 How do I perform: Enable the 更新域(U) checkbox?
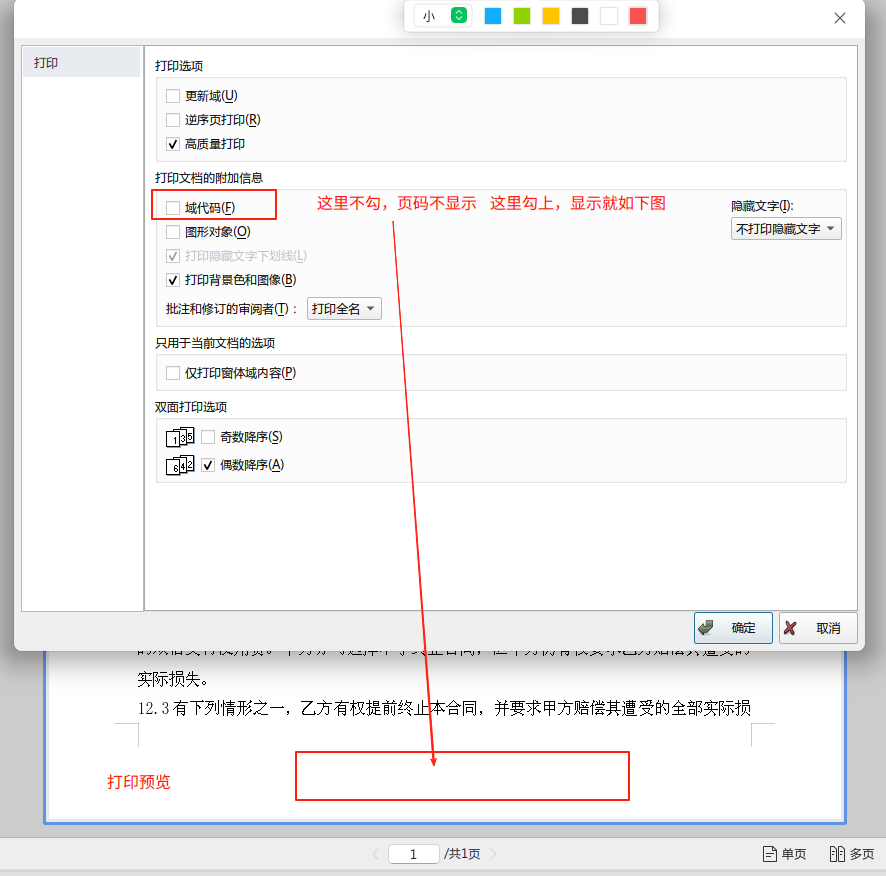point(173,96)
